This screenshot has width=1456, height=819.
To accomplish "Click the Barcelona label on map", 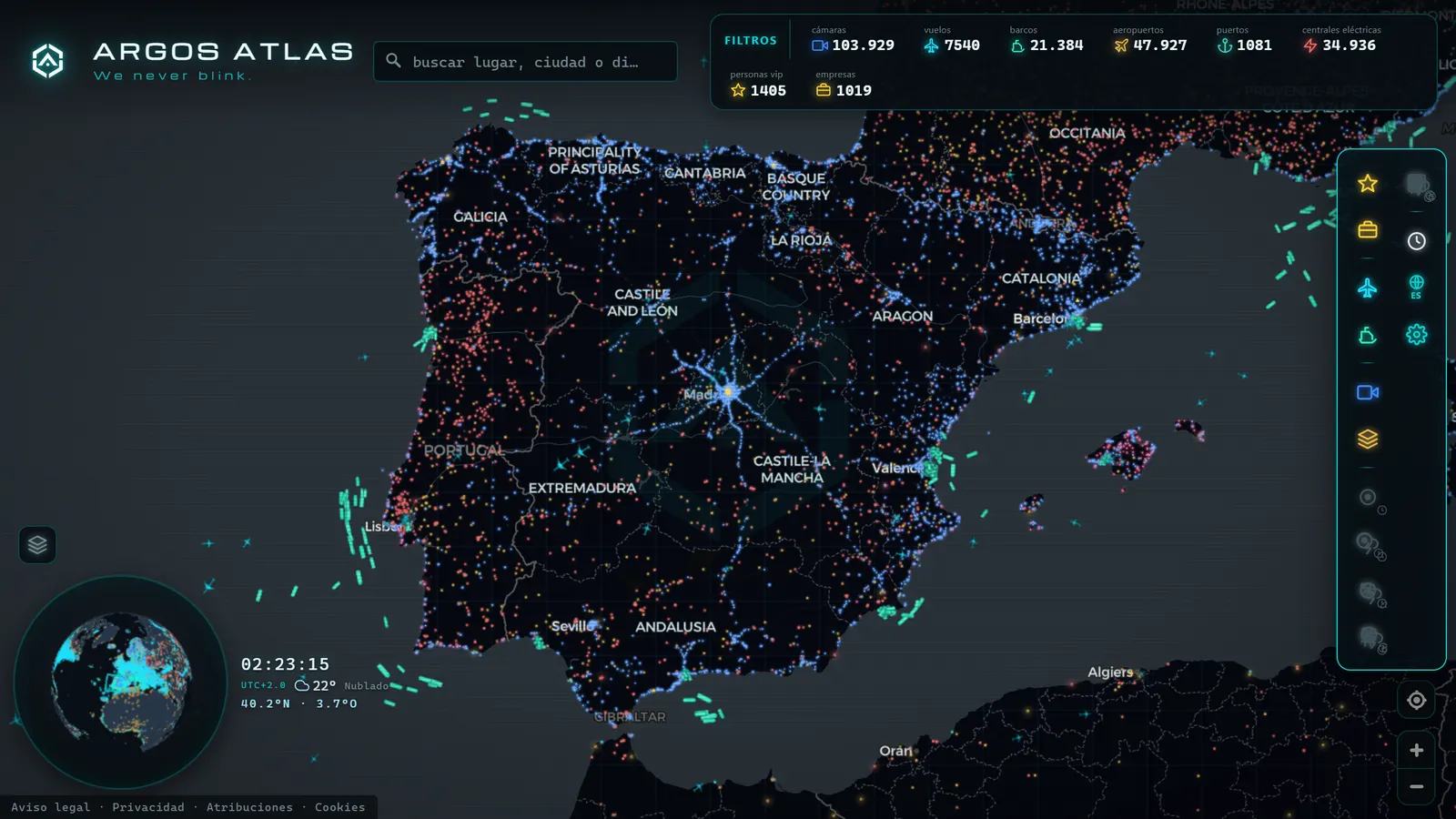I will point(1043,318).
